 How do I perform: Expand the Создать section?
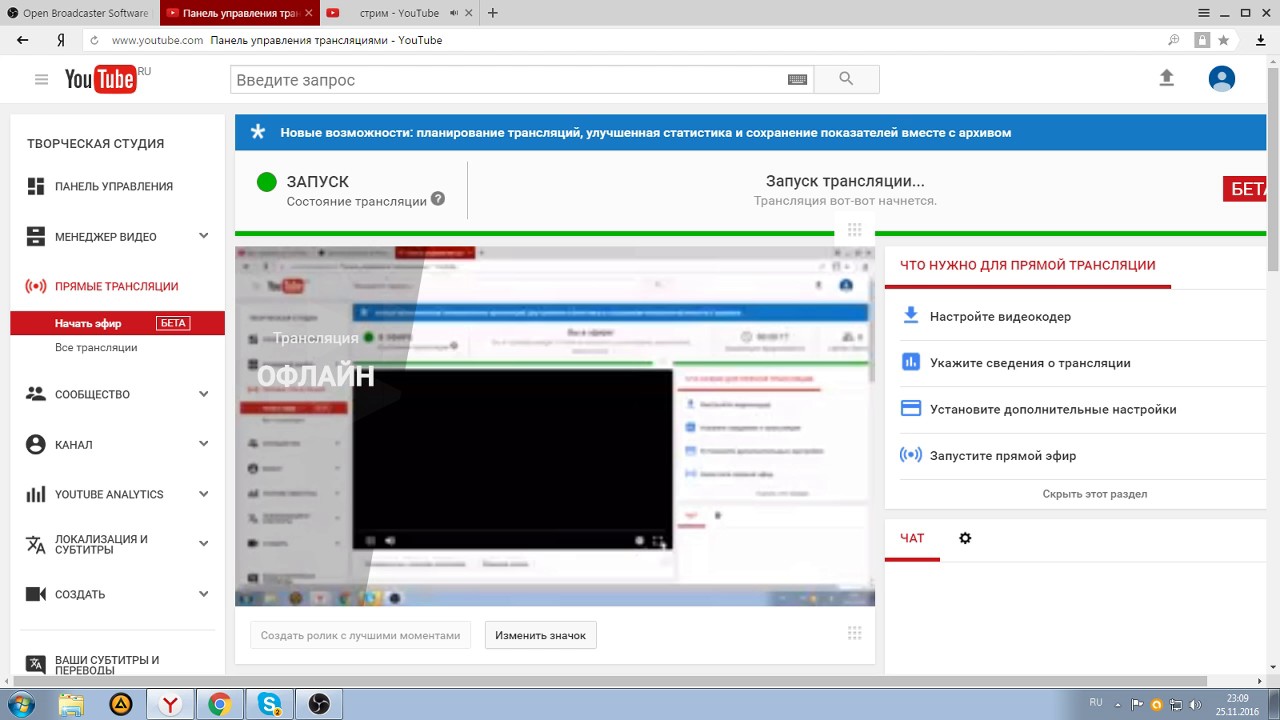tap(203, 594)
